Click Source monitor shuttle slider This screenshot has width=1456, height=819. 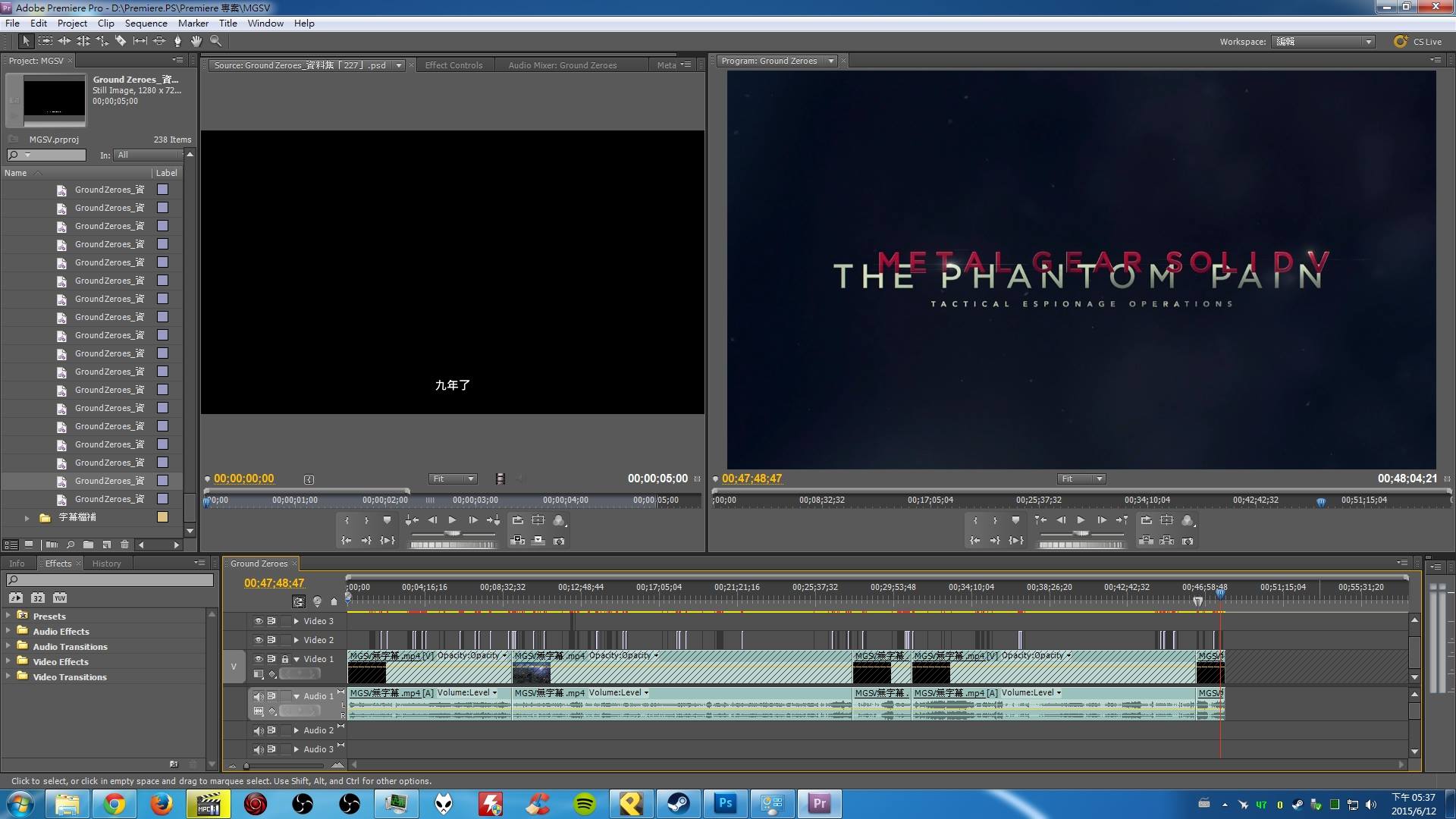point(453,534)
